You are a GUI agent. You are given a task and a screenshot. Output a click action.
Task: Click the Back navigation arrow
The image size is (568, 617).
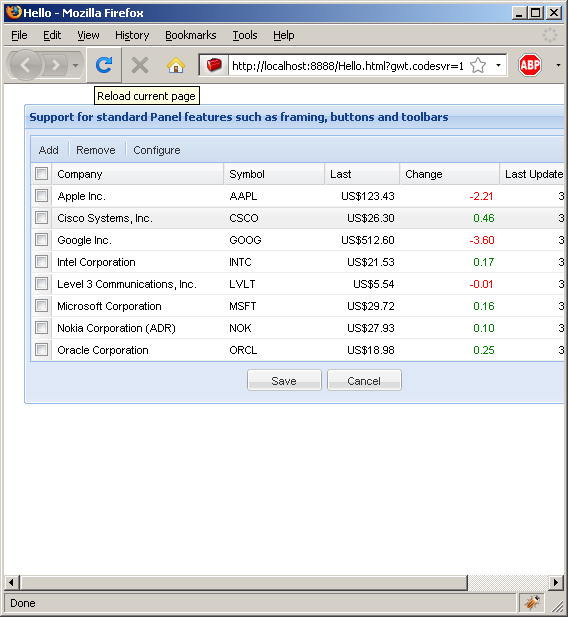coord(25,65)
